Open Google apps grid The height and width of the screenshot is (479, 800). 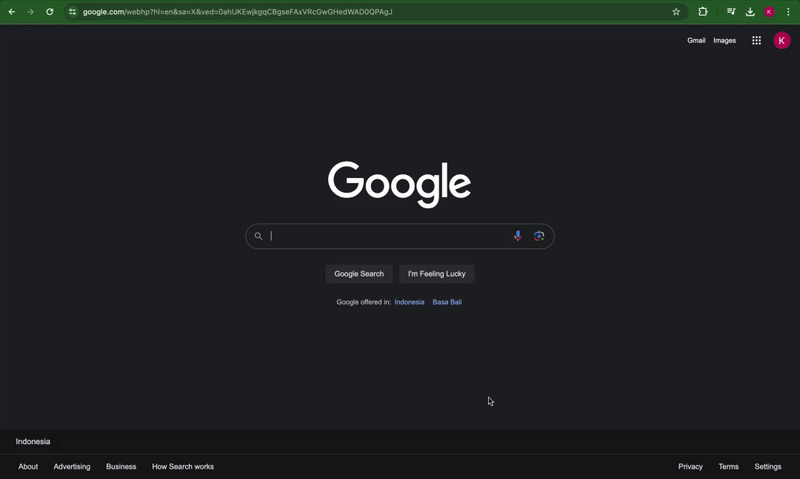pos(757,40)
